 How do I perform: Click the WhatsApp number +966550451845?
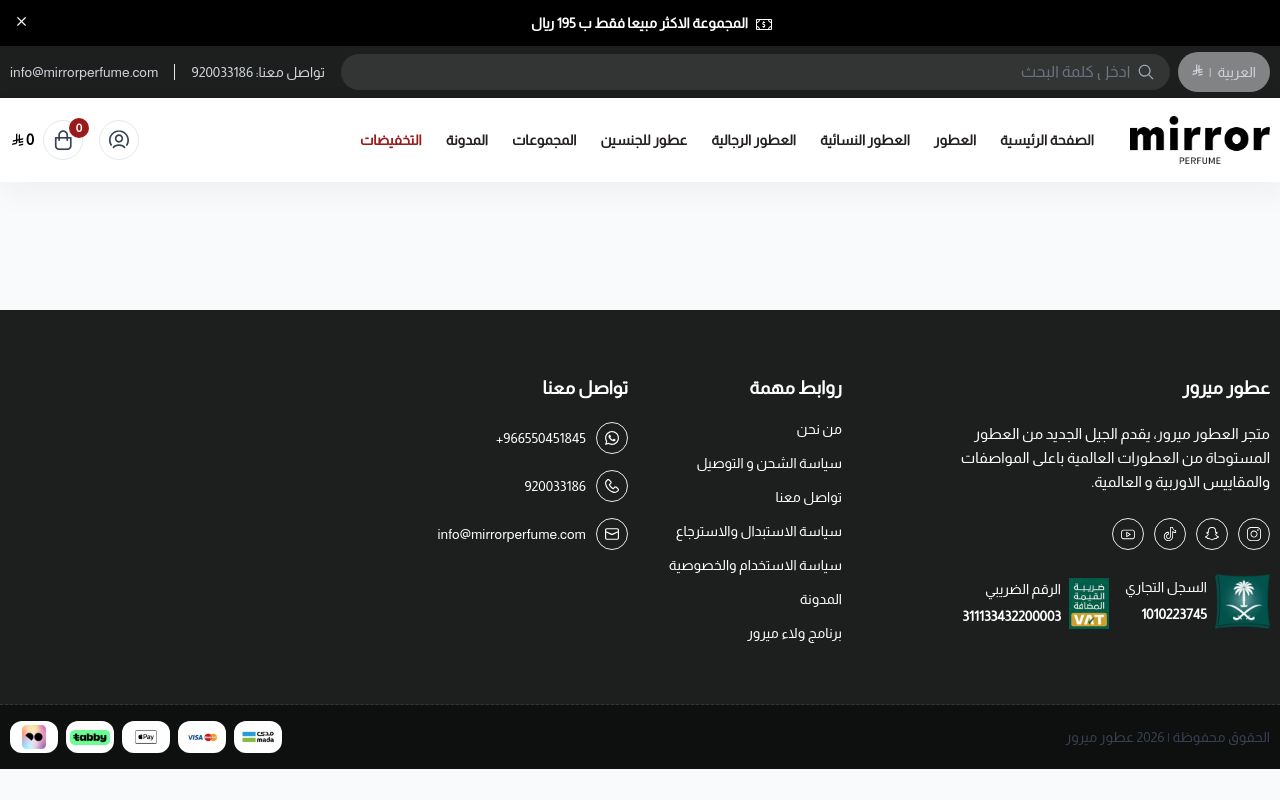click(x=541, y=438)
